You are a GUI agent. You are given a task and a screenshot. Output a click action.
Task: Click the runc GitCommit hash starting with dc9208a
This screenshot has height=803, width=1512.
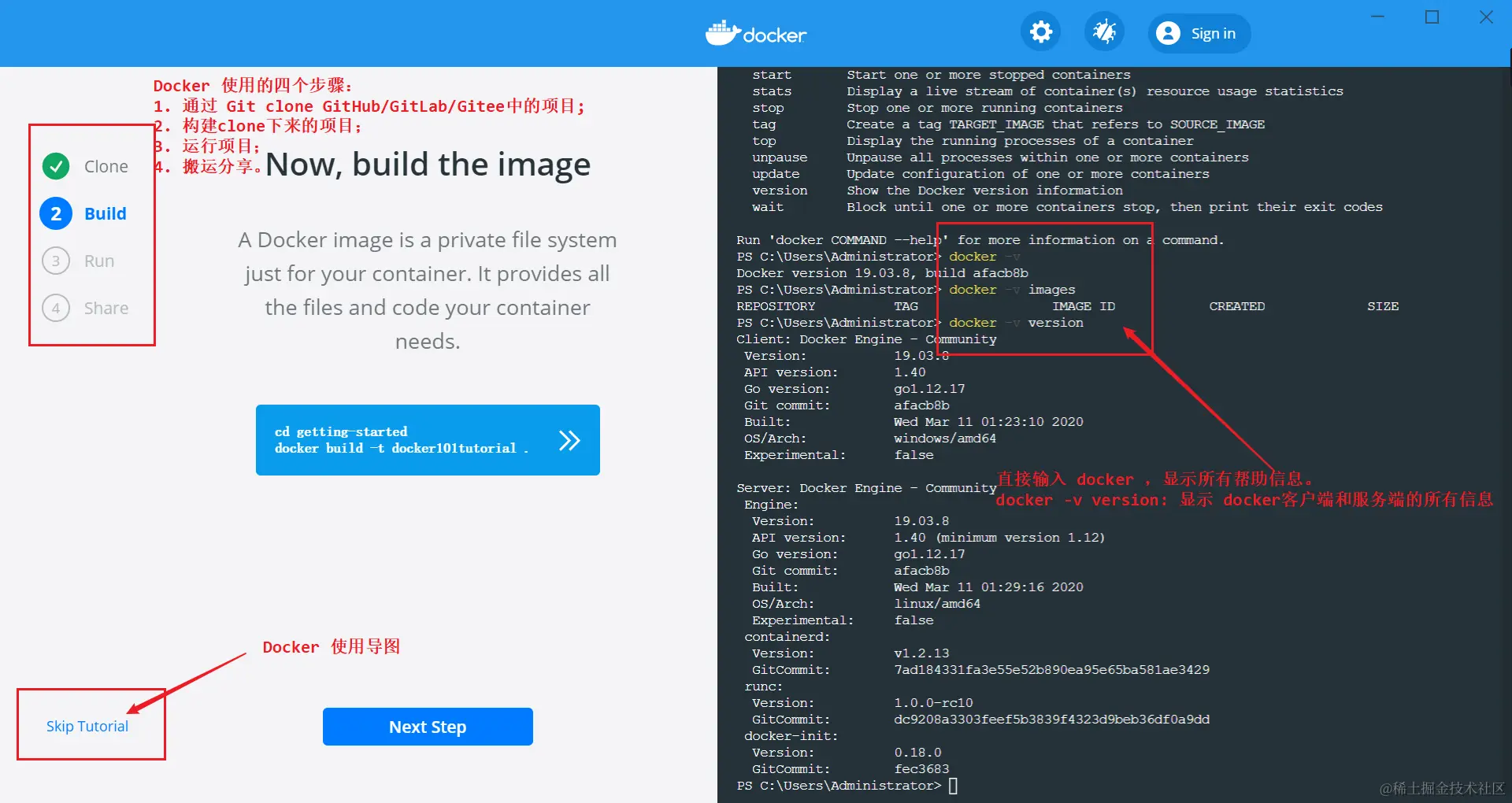tap(1051, 720)
